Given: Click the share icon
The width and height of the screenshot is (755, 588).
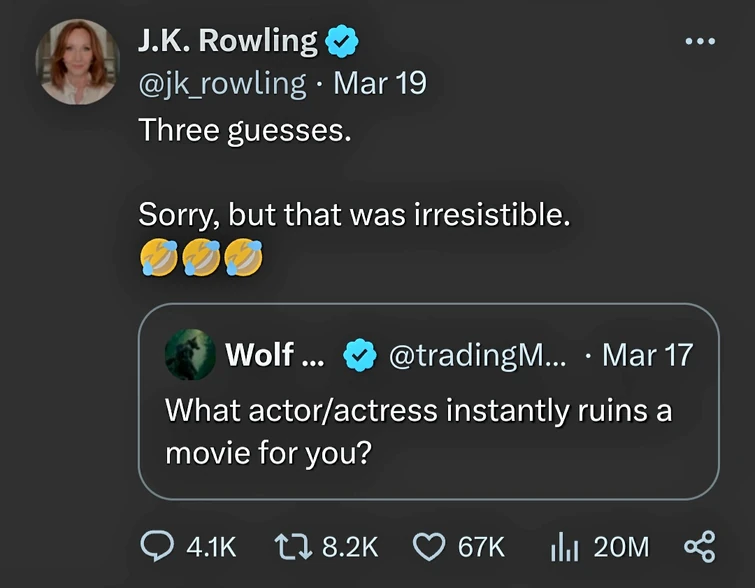Looking at the screenshot, I should click(x=699, y=546).
